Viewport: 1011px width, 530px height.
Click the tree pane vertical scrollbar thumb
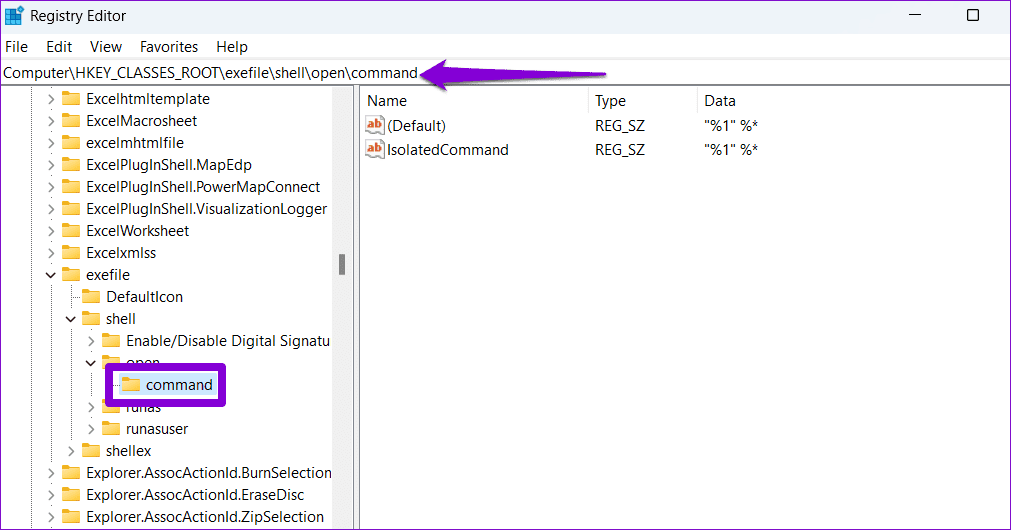342,264
